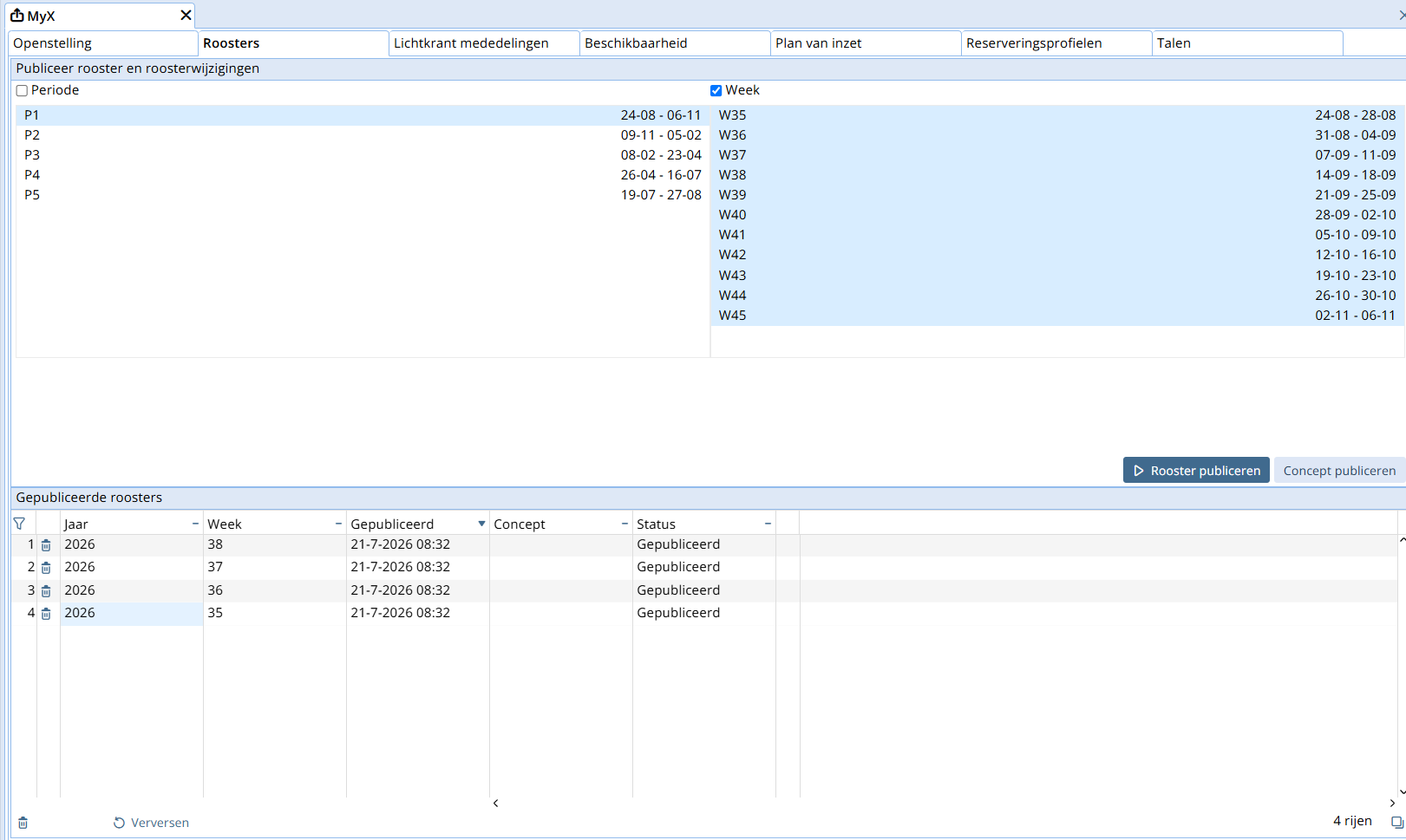
Task: Open the Jaar column header menu
Action: coord(195,524)
